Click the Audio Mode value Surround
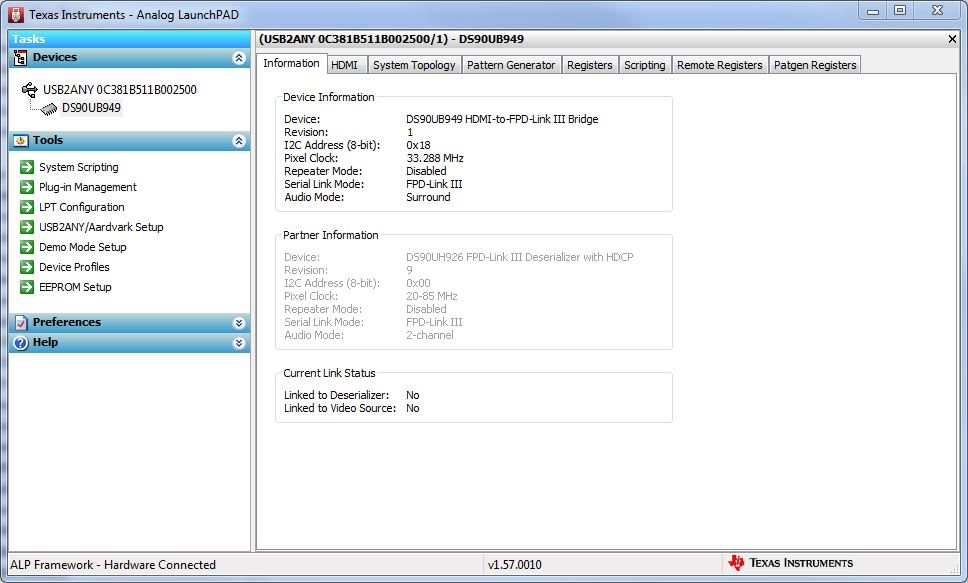 pyautogui.click(x=428, y=197)
